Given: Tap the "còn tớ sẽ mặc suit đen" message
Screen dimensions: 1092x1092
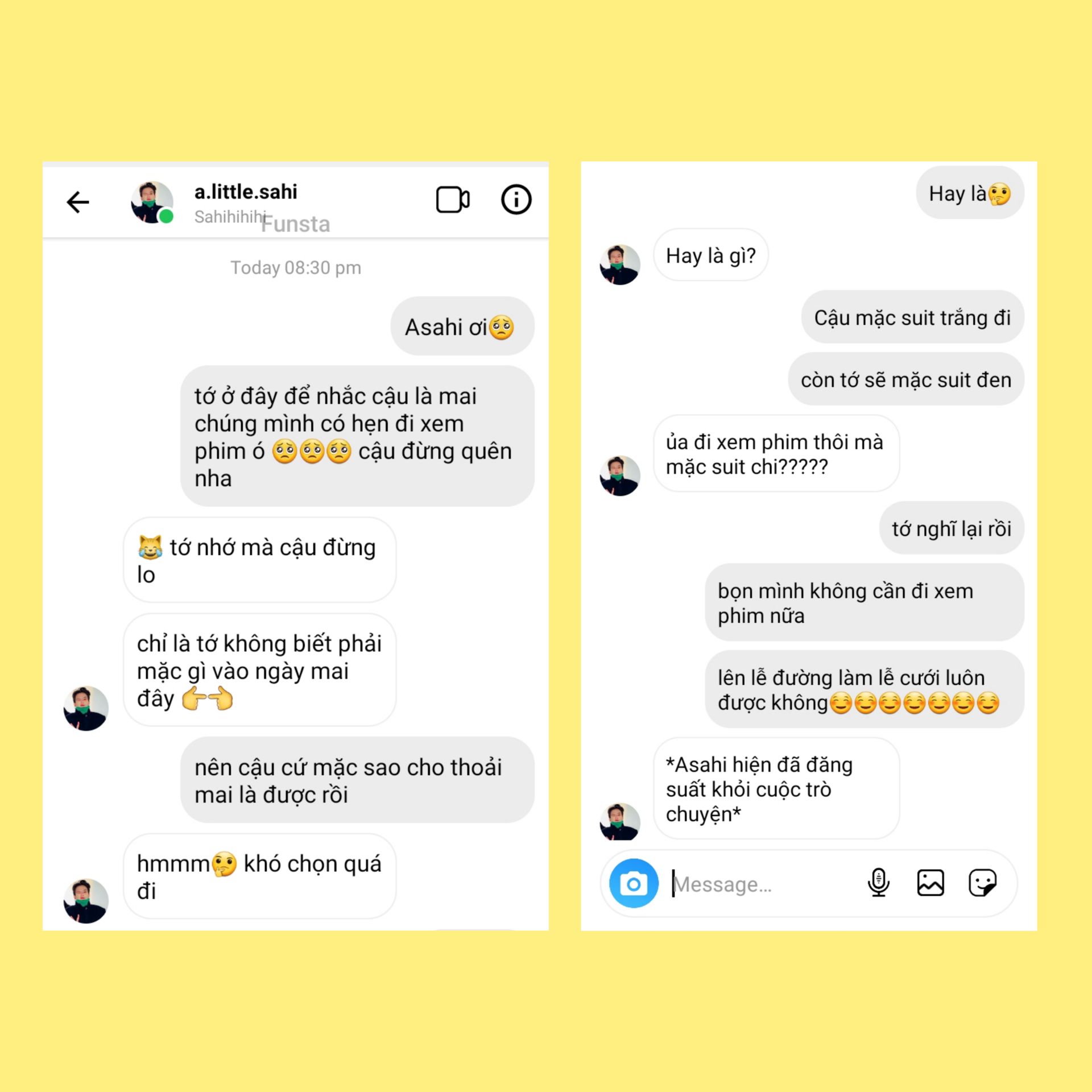Looking at the screenshot, I should (x=906, y=379).
